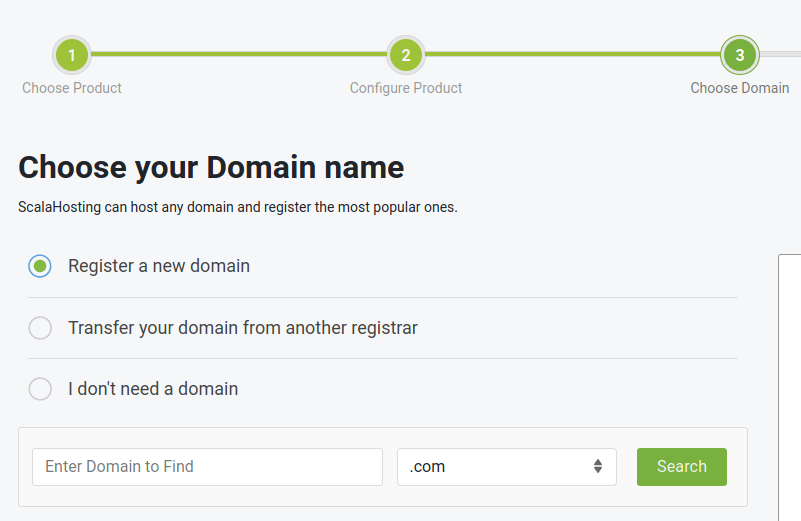The image size is (801, 521).
Task: Focus the Enter Domain to Find field
Action: tap(207, 467)
